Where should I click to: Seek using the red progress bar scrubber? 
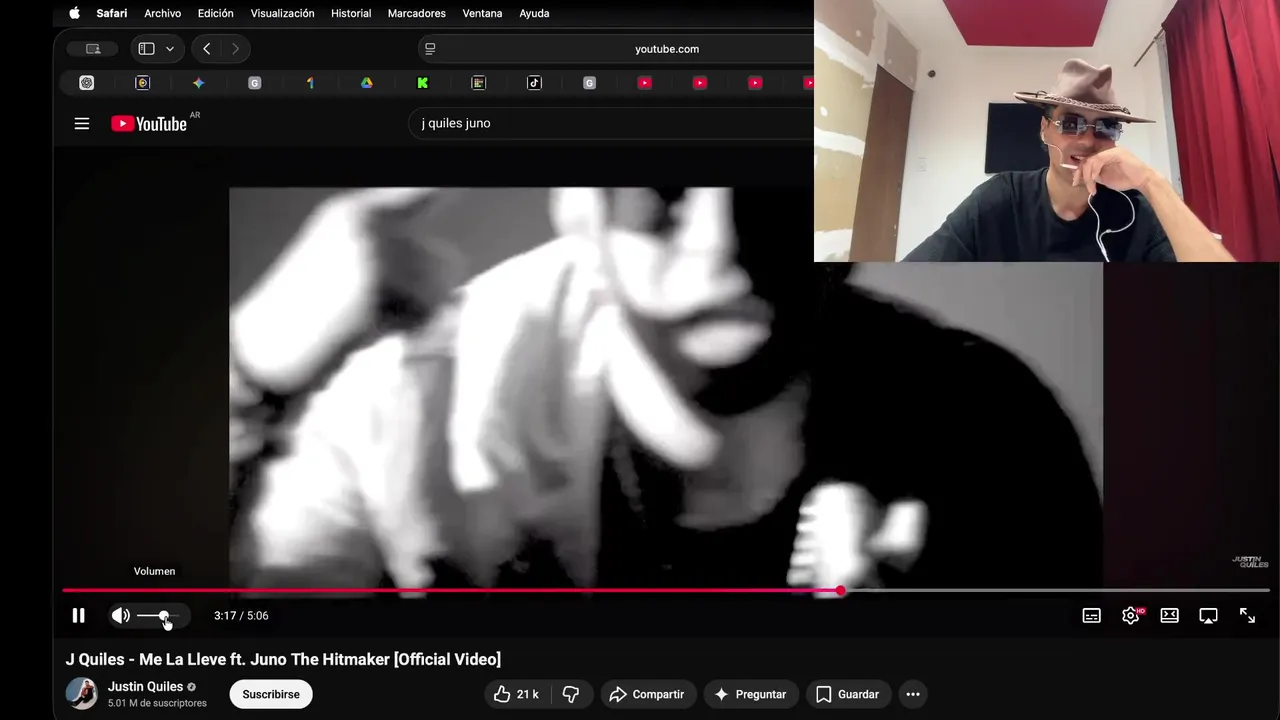[841, 591]
